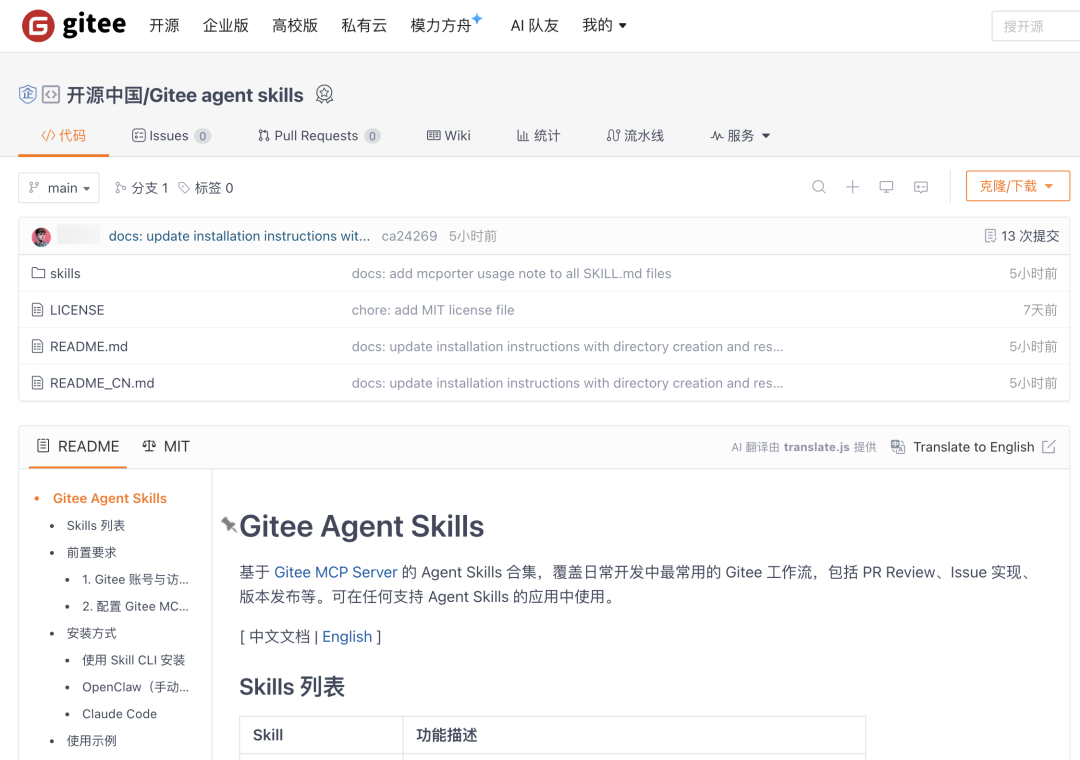This screenshot has width=1080, height=760.
Task: Open the Pull Requests tab
Action: [319, 136]
